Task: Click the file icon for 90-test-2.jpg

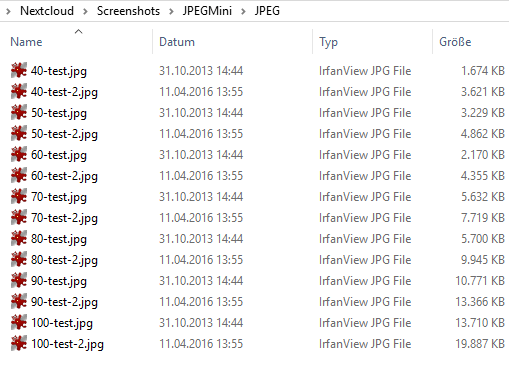Action: pos(19,301)
